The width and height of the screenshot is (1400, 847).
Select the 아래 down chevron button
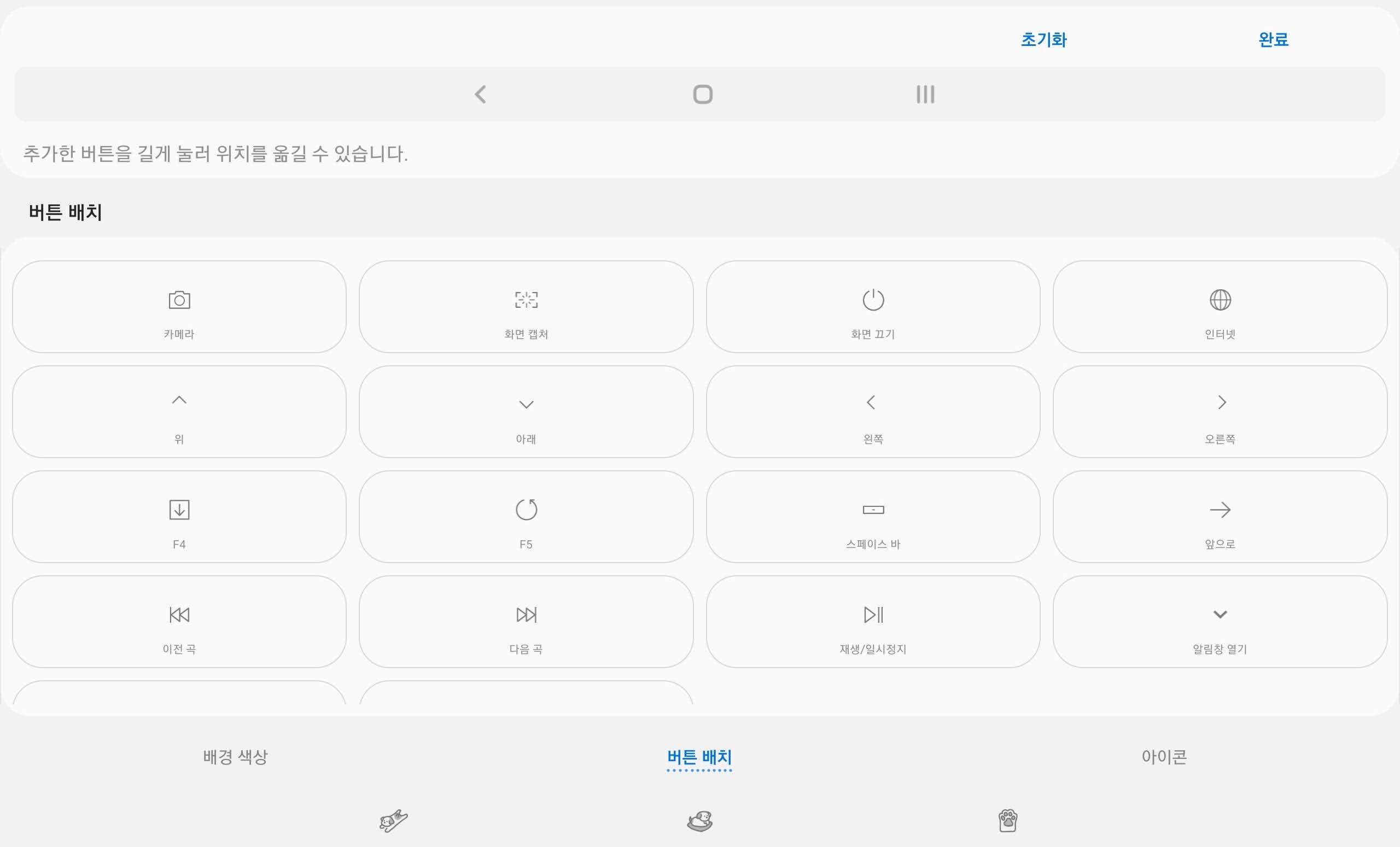point(526,412)
